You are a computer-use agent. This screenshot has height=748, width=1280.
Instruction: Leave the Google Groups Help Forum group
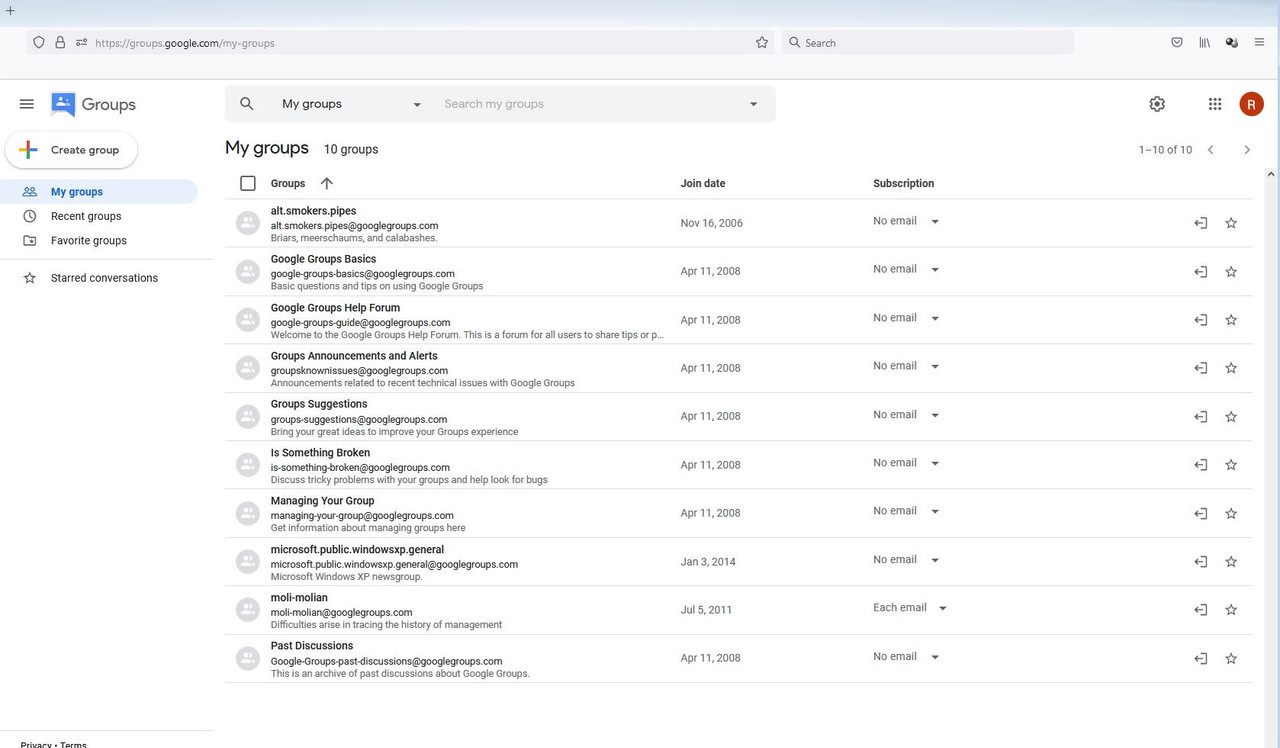1201,320
